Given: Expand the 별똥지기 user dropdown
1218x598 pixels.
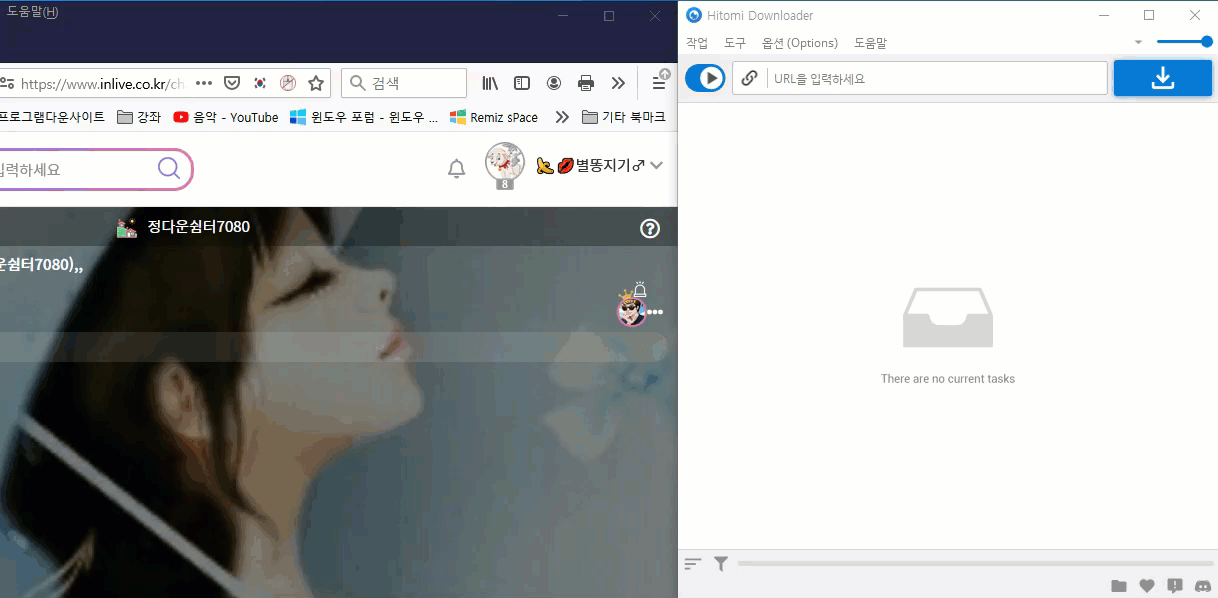Looking at the screenshot, I should click(656, 166).
